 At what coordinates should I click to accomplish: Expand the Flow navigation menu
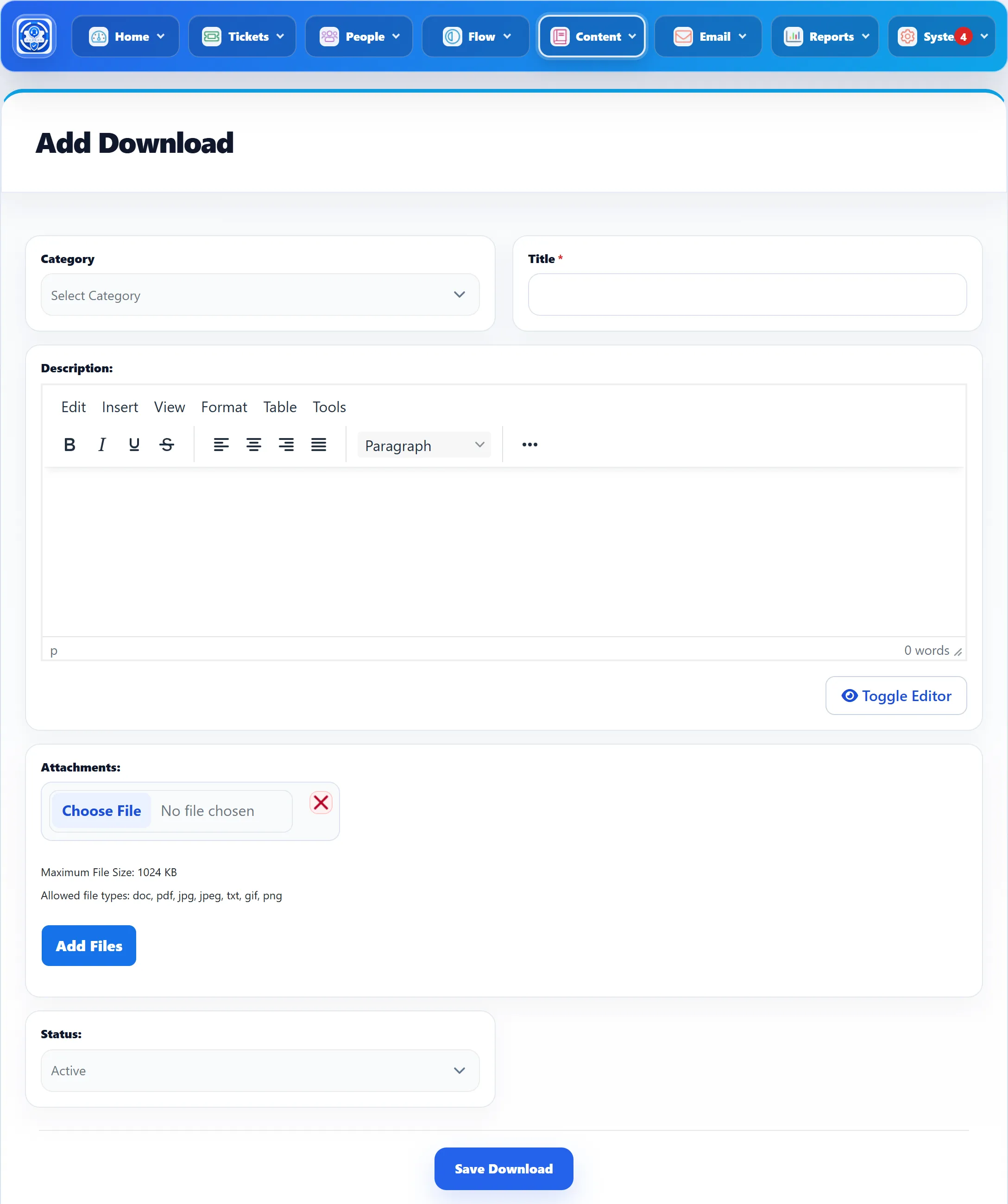click(476, 36)
